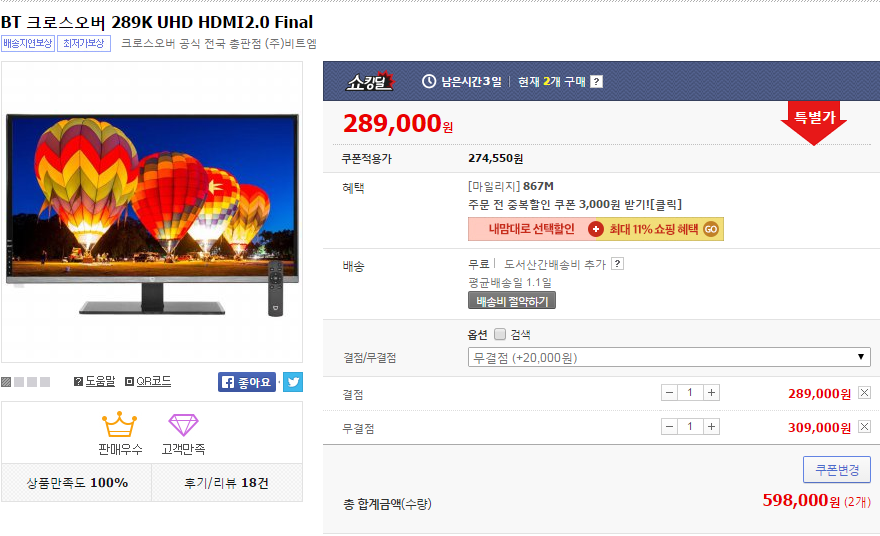Enable the 옵션 검색 checkbox

(x=499, y=335)
